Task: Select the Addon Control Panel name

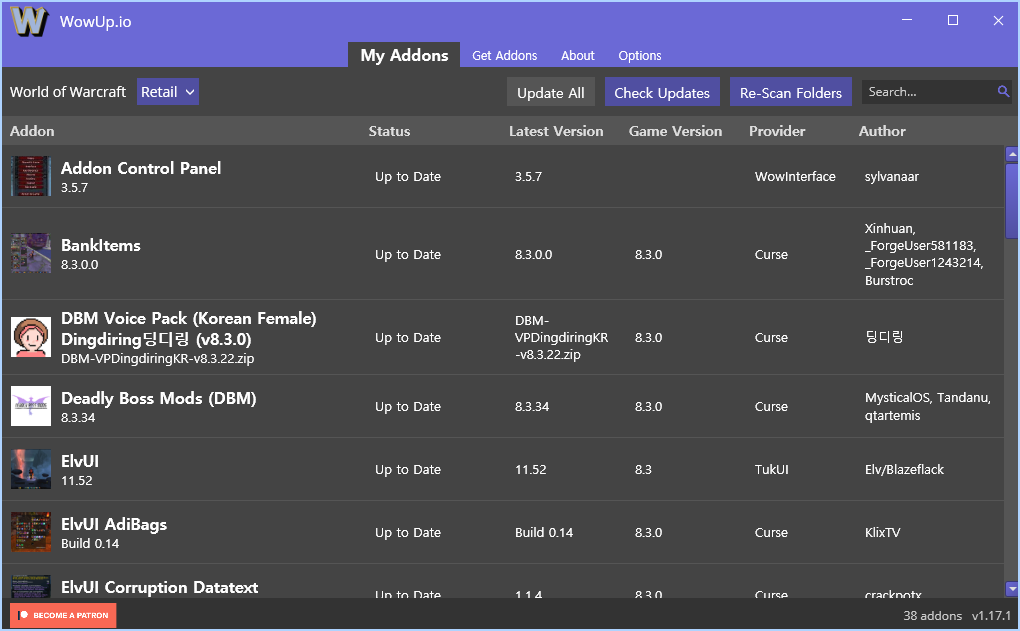Action: click(141, 168)
